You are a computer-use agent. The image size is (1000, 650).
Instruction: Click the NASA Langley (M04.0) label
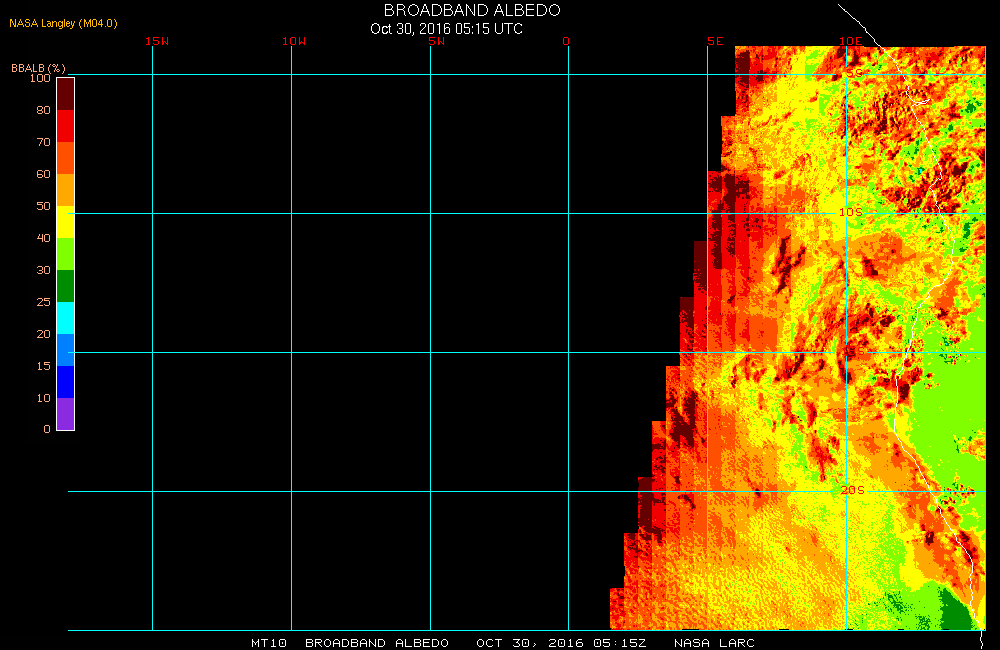pos(63,22)
